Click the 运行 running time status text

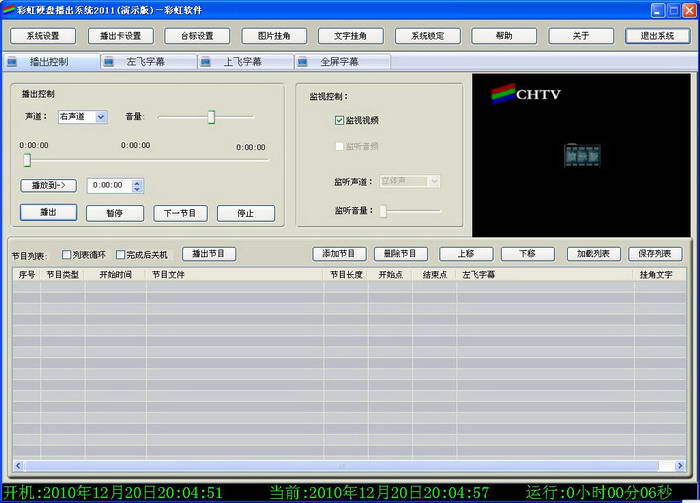pyautogui.click(x=599, y=493)
